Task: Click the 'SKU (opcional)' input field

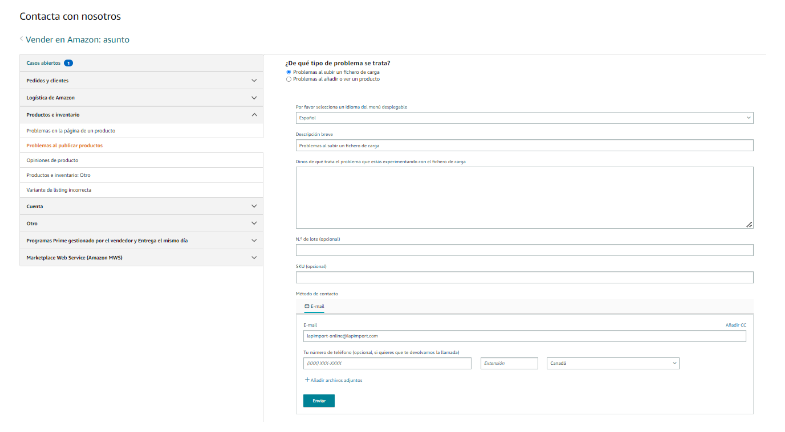Action: pos(524,277)
